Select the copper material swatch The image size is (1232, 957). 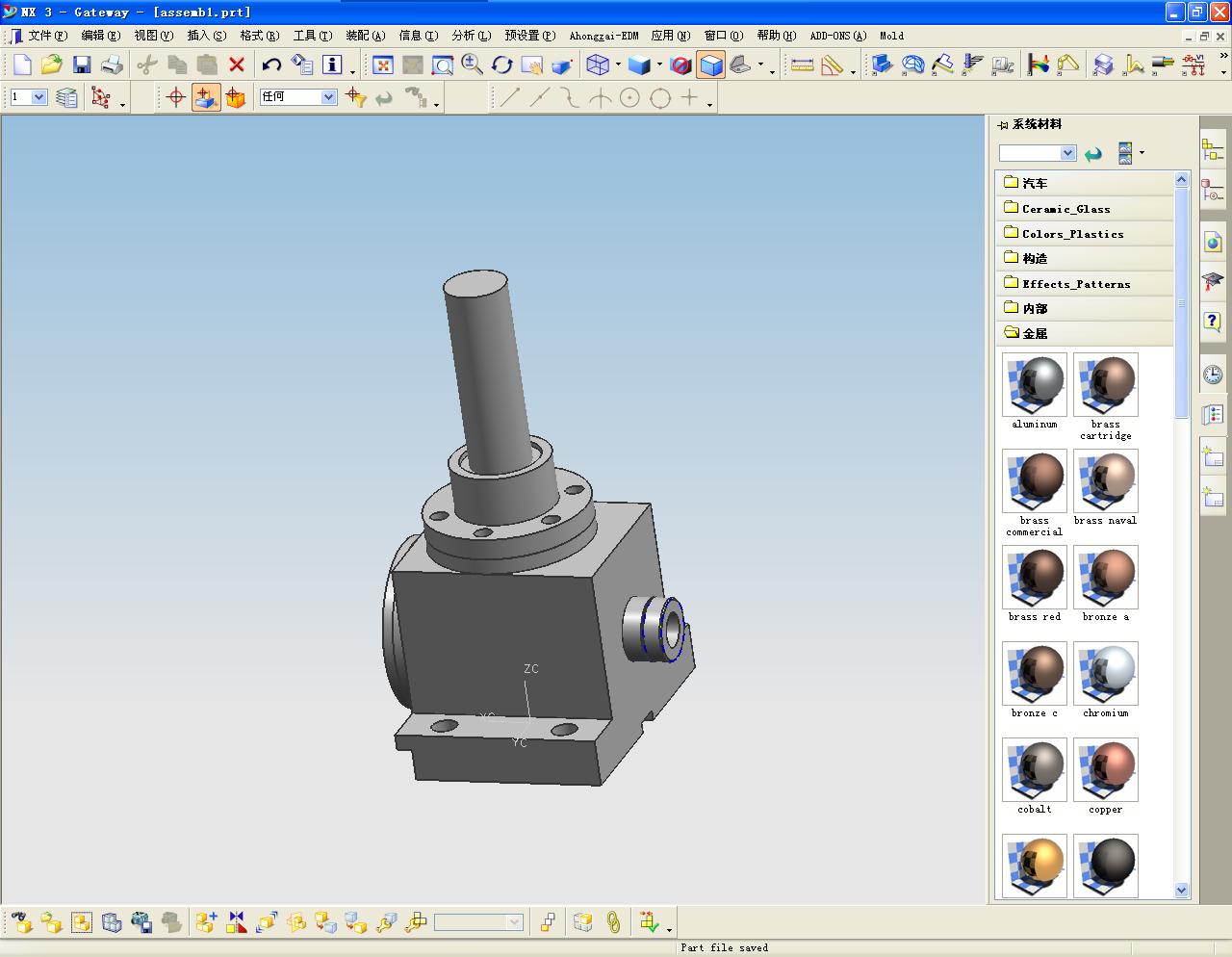pyautogui.click(x=1105, y=770)
